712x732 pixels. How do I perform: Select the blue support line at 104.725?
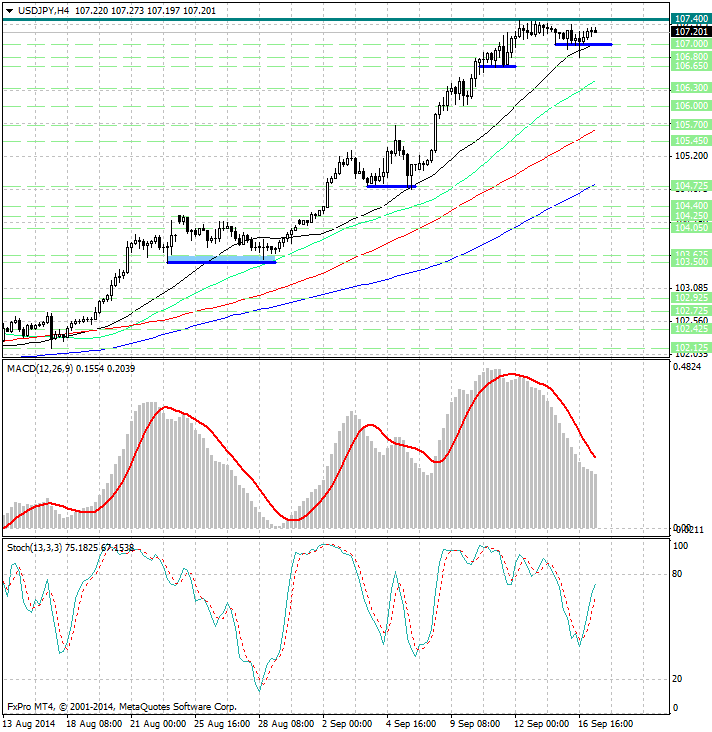(x=391, y=186)
